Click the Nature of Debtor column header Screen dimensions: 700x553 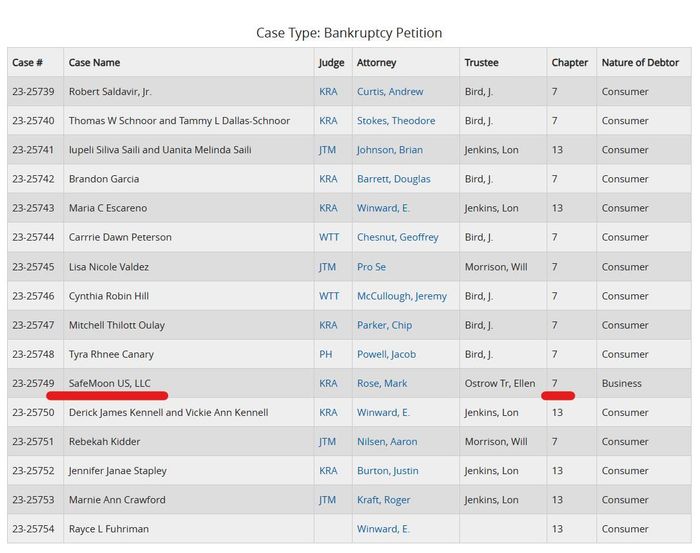640,62
